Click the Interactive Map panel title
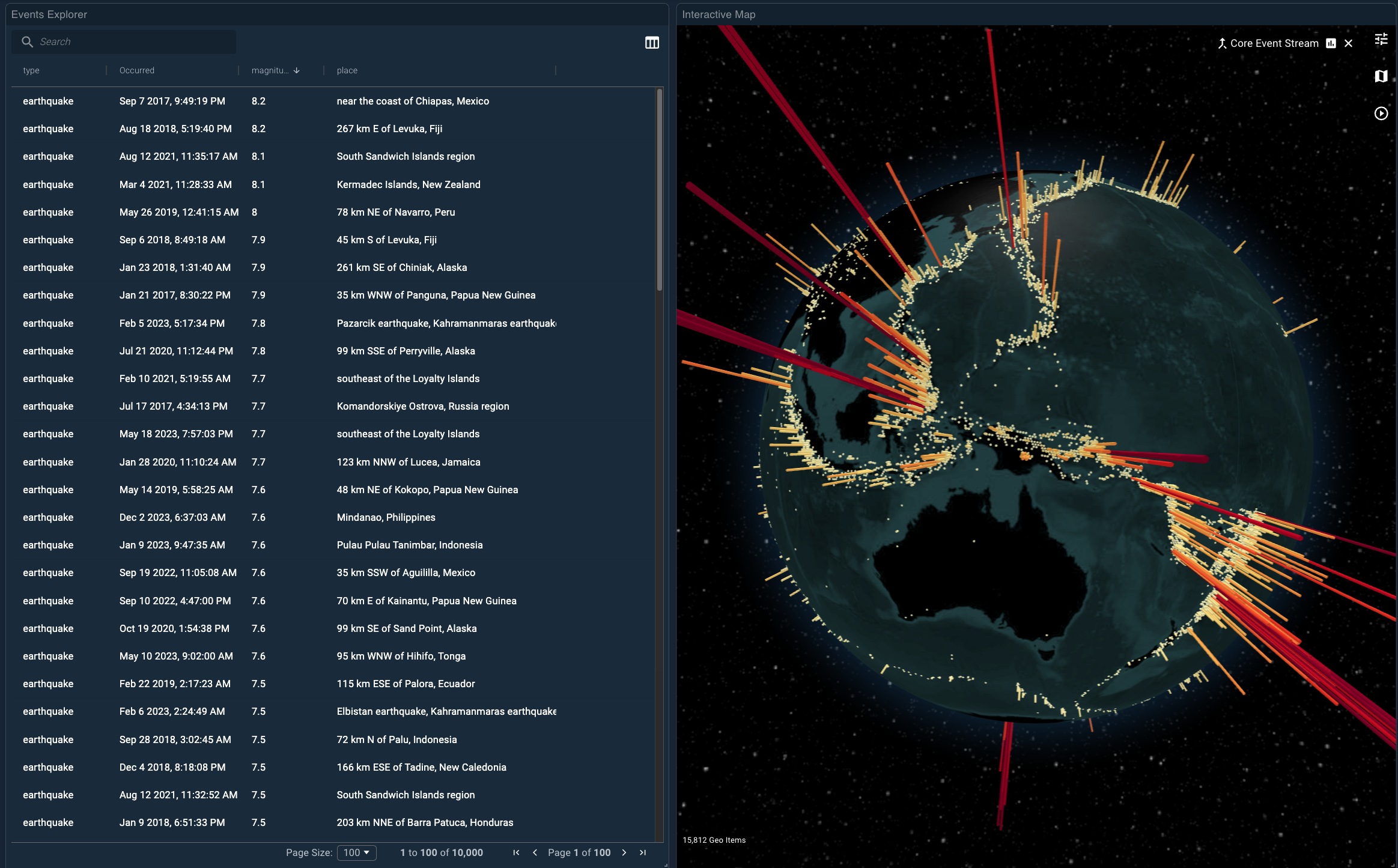This screenshot has height=868, width=1398. [x=719, y=14]
